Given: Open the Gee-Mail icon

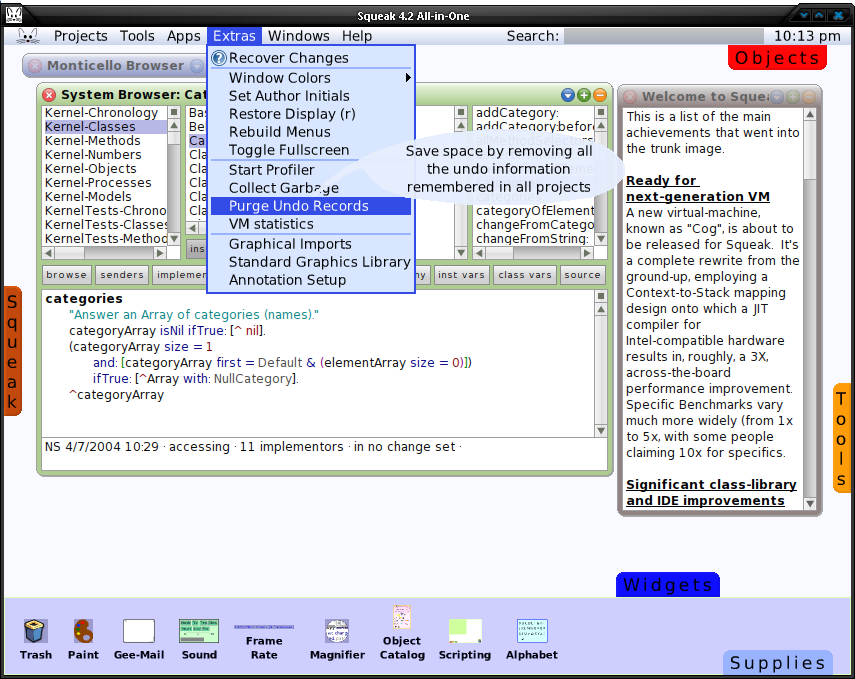Looking at the screenshot, I should click(139, 631).
